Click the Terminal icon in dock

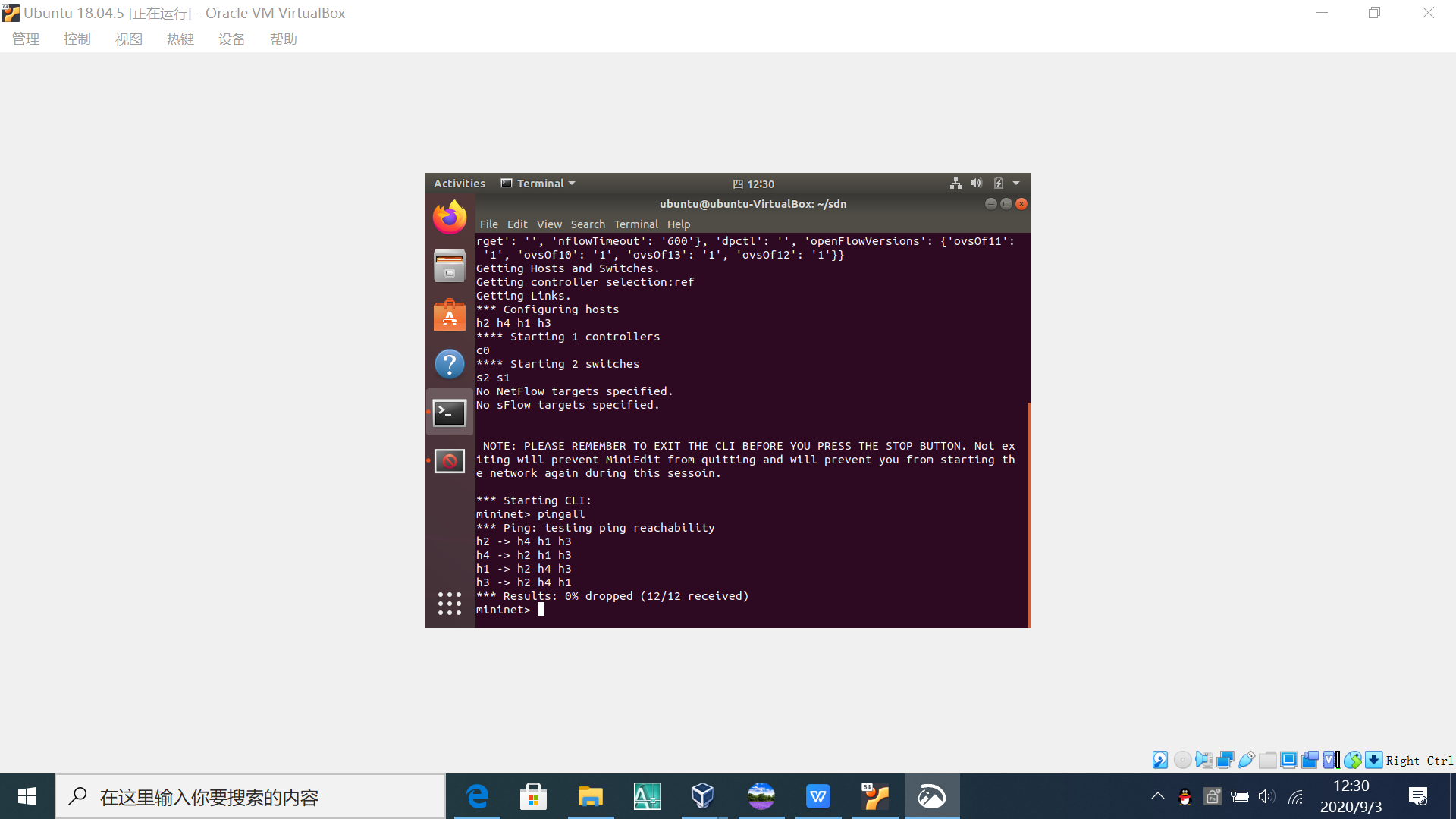450,413
